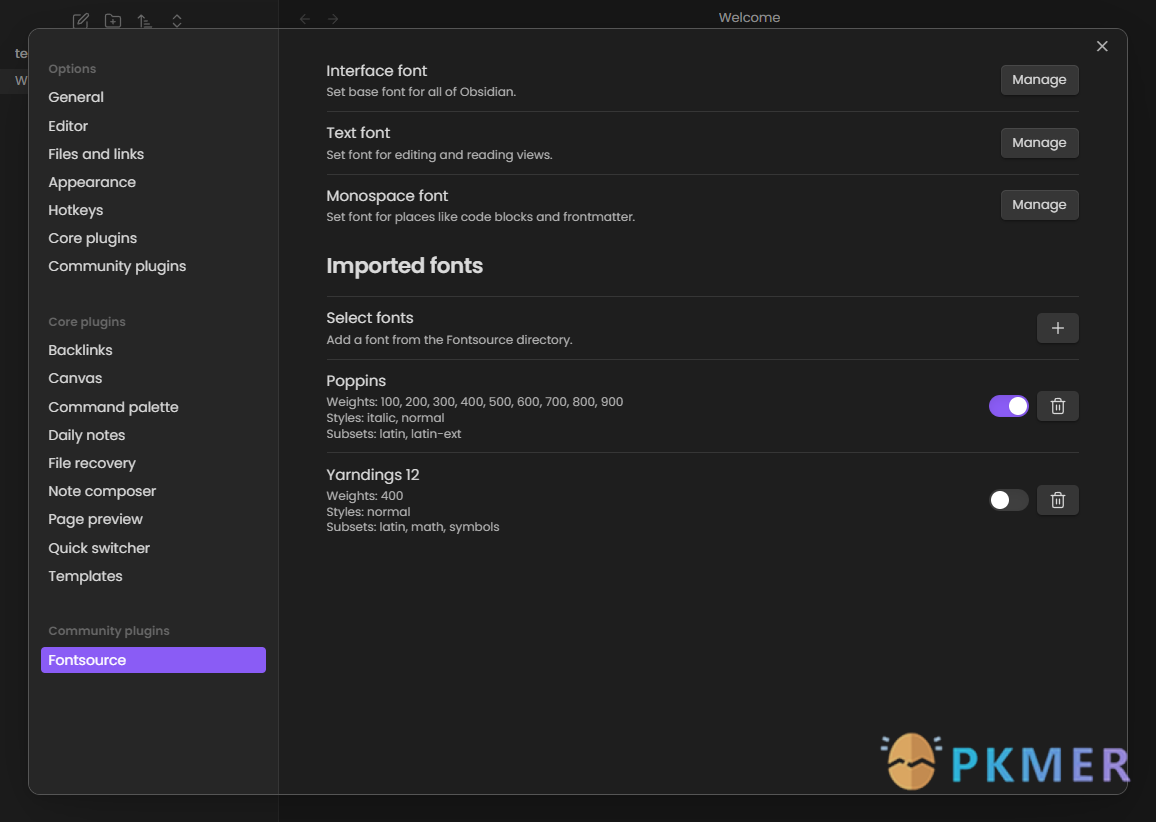1156x822 pixels.
Task: Click 'Weights: 400' under Yarndings 12
Action: 365,496
